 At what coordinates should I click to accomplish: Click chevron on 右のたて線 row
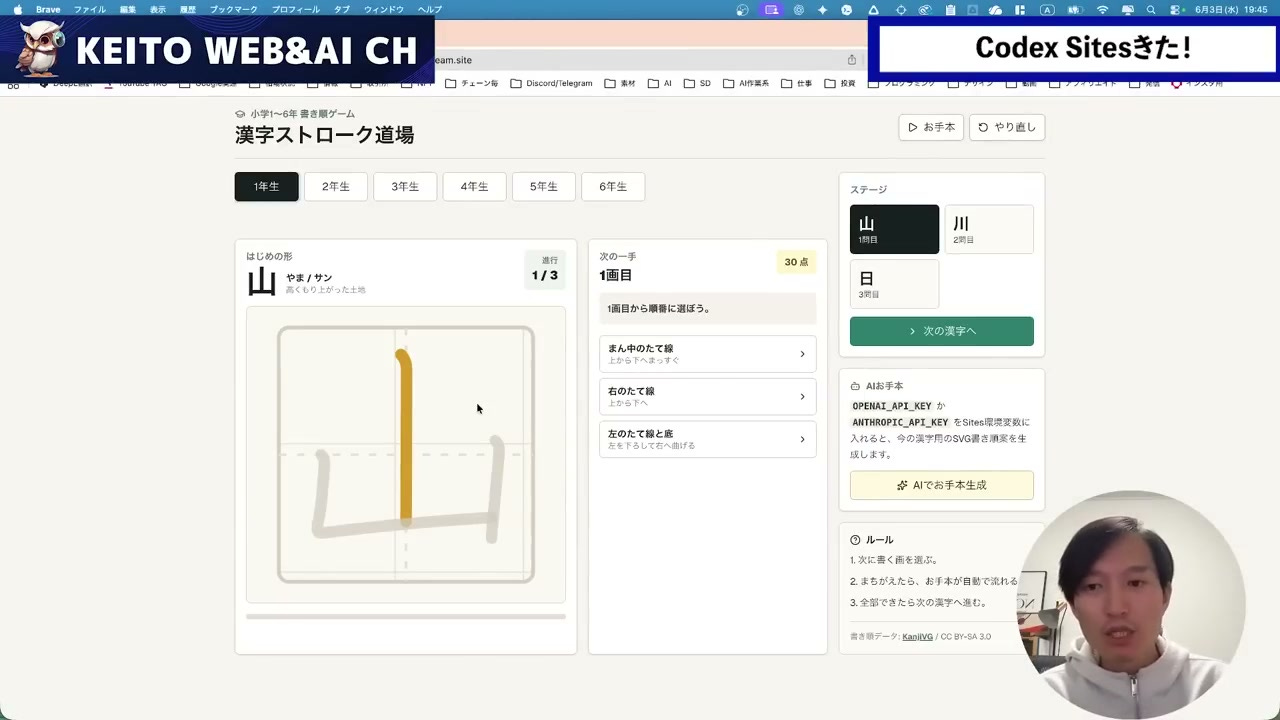point(802,397)
